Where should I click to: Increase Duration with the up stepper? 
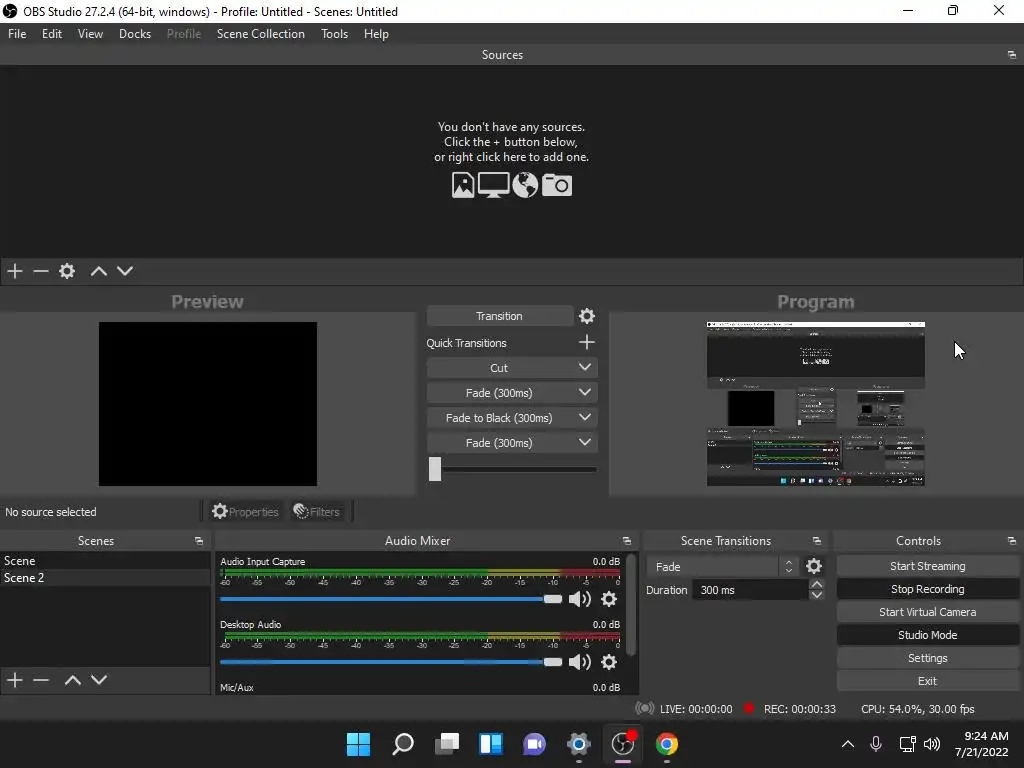coord(816,584)
